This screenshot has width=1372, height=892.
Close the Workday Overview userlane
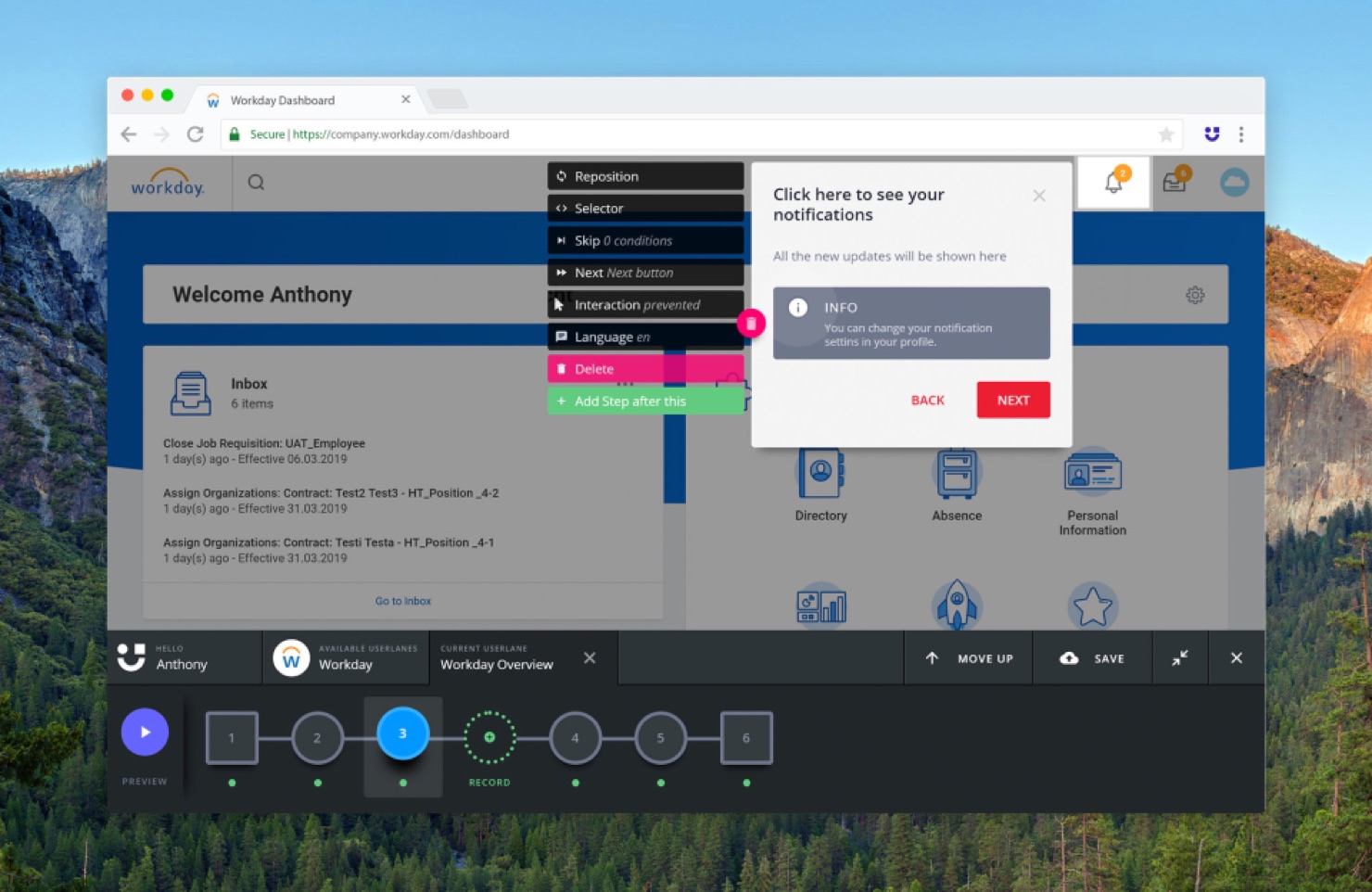pyautogui.click(x=590, y=657)
